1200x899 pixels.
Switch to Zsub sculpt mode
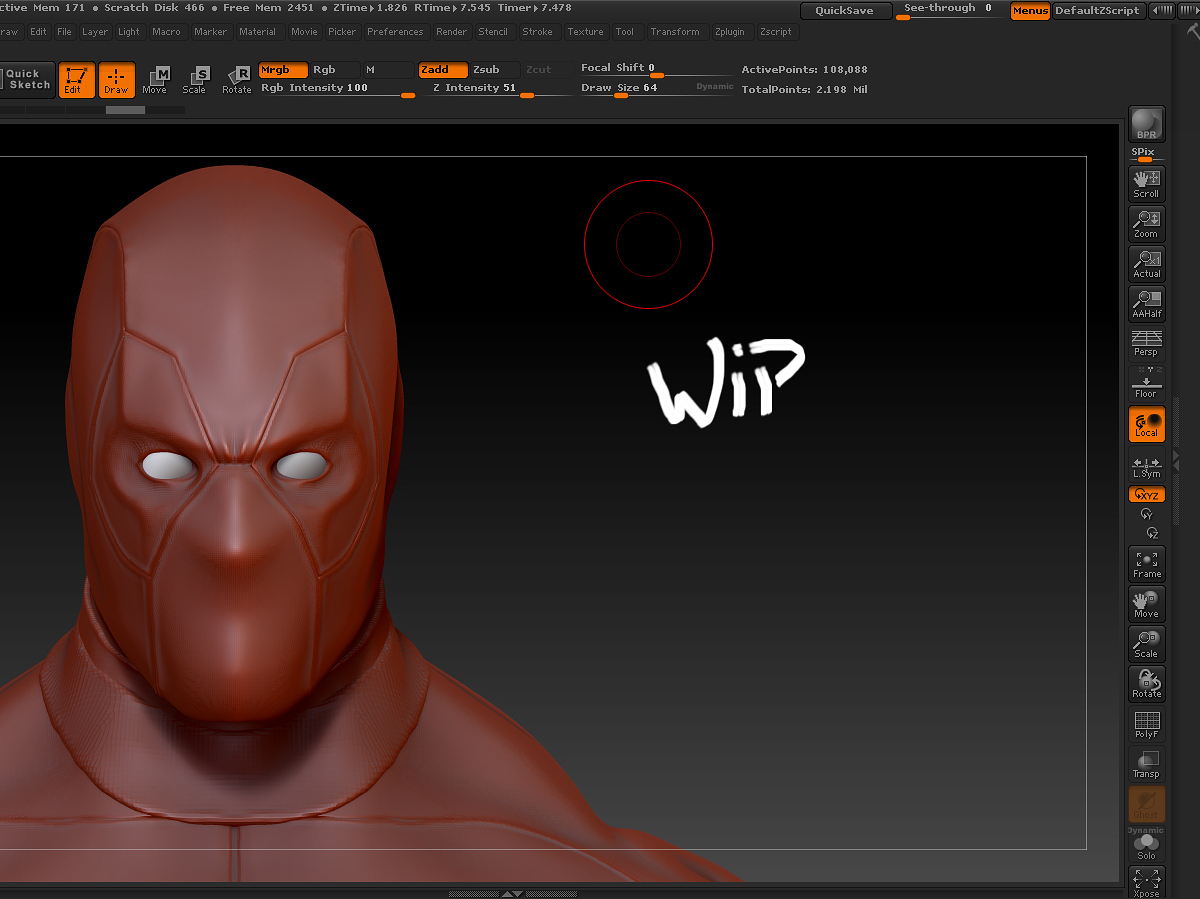pos(494,70)
